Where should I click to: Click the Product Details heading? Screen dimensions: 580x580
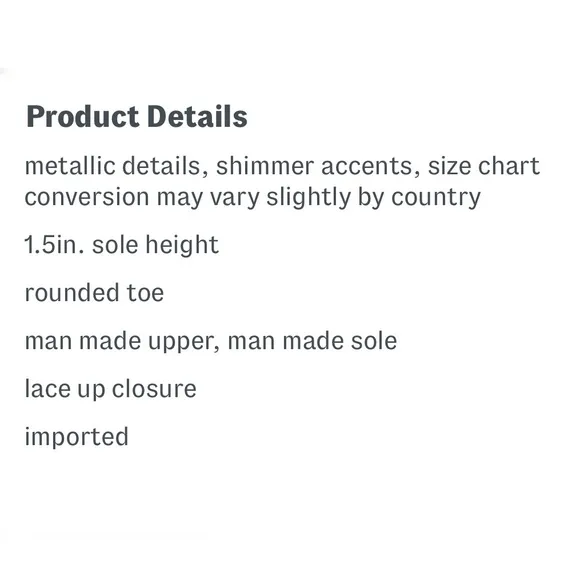137,117
